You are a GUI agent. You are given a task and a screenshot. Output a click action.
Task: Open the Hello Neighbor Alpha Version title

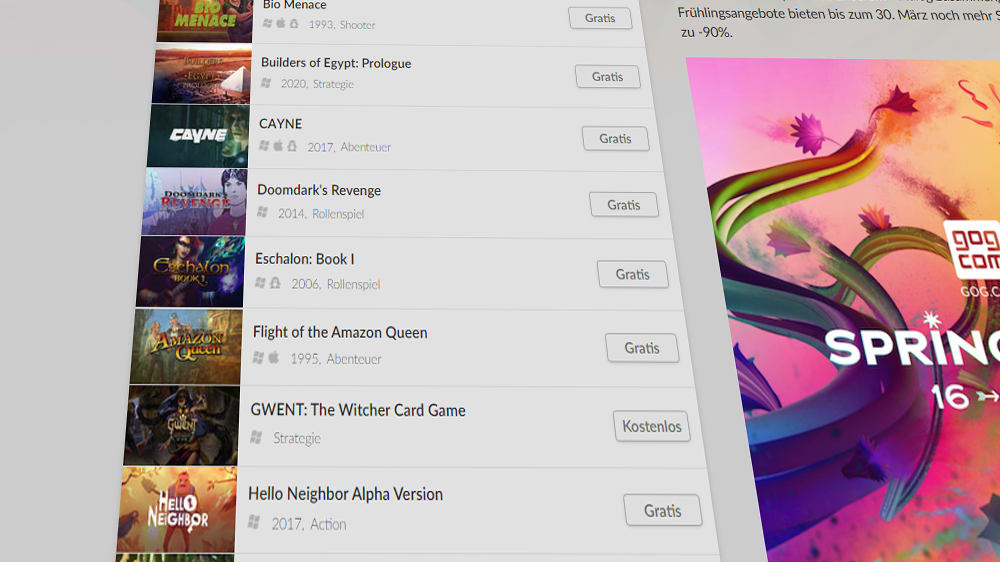(345, 494)
